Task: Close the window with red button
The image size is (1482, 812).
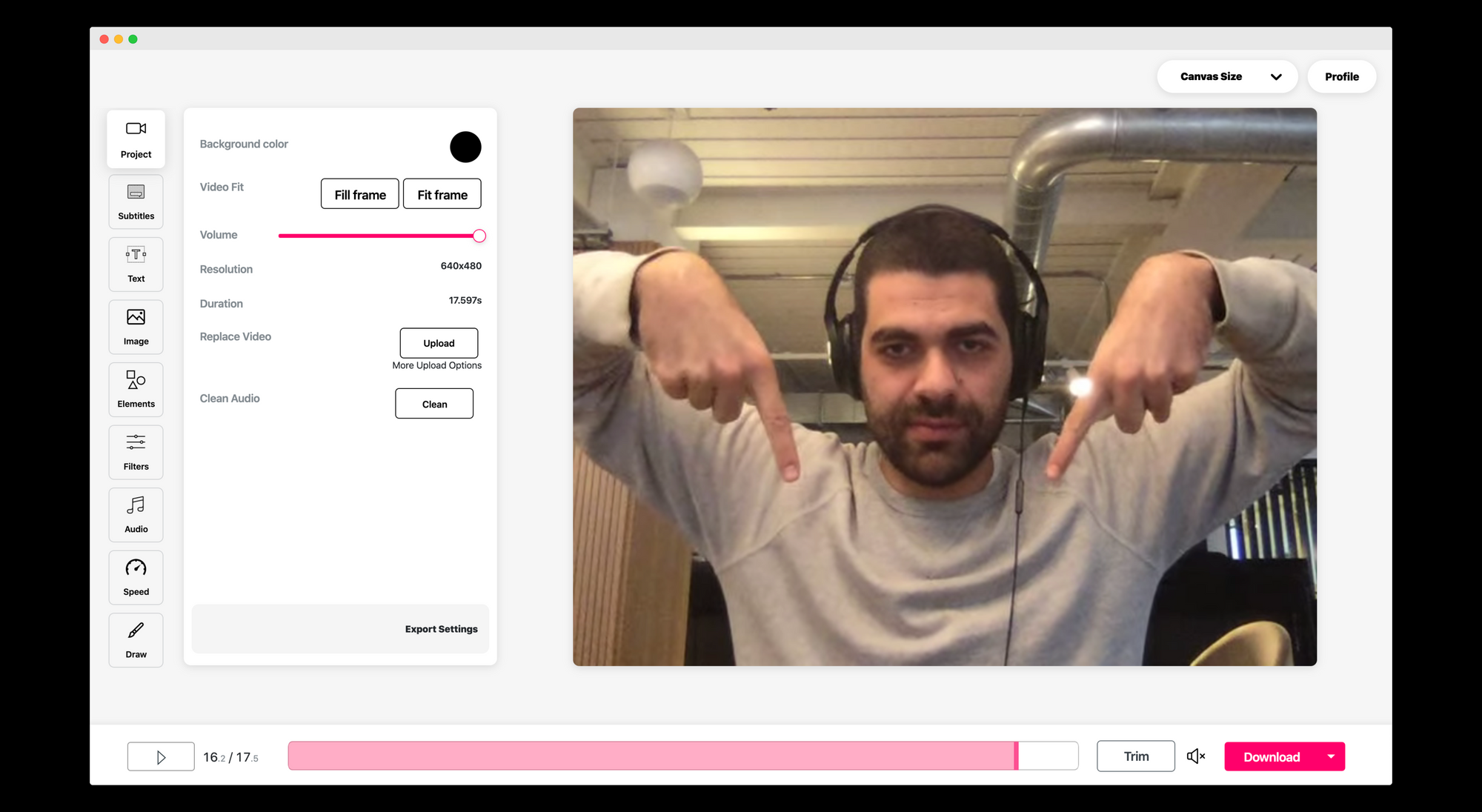Action: 104,39
